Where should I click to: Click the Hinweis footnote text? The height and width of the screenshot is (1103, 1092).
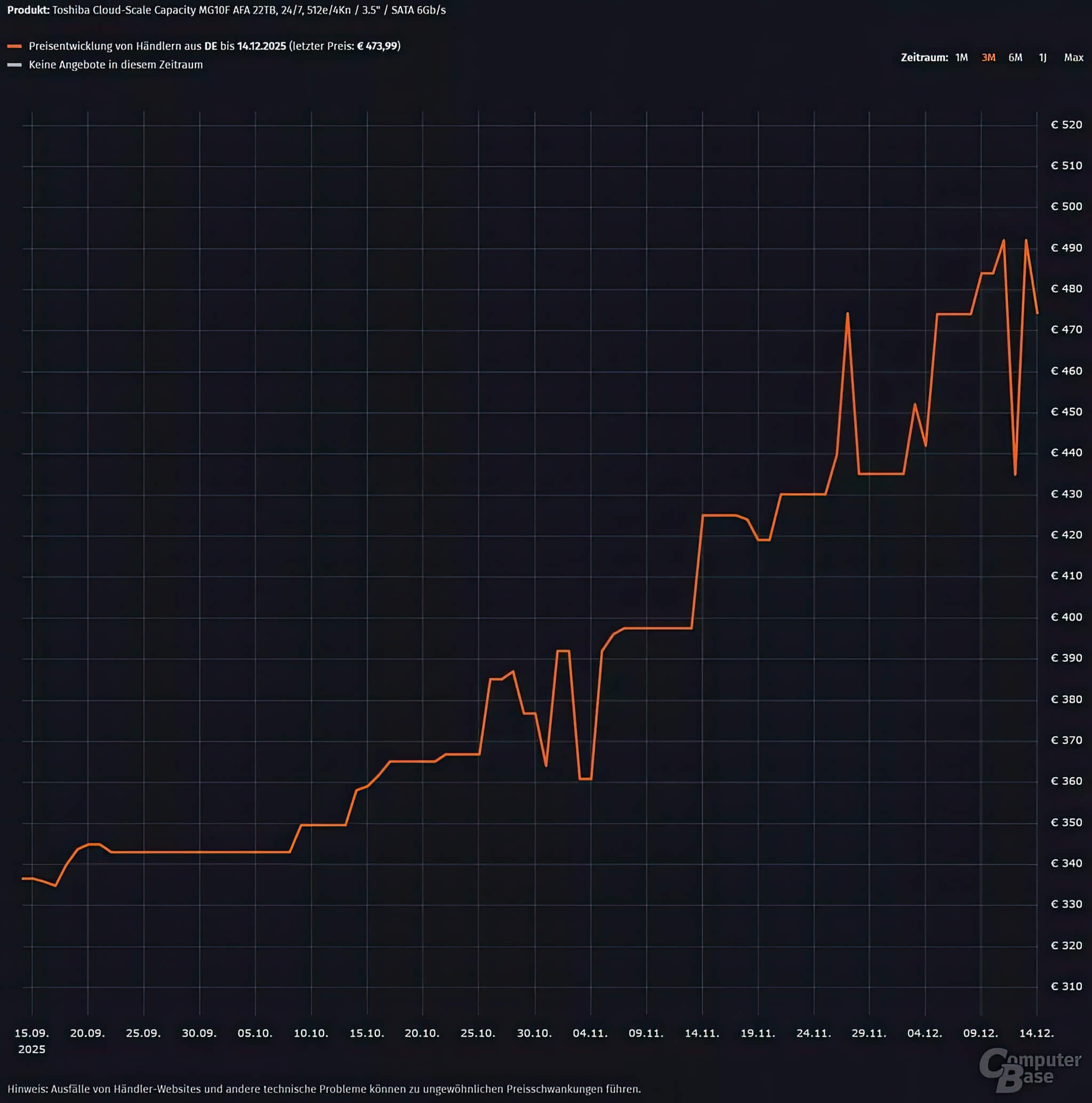tap(324, 1089)
